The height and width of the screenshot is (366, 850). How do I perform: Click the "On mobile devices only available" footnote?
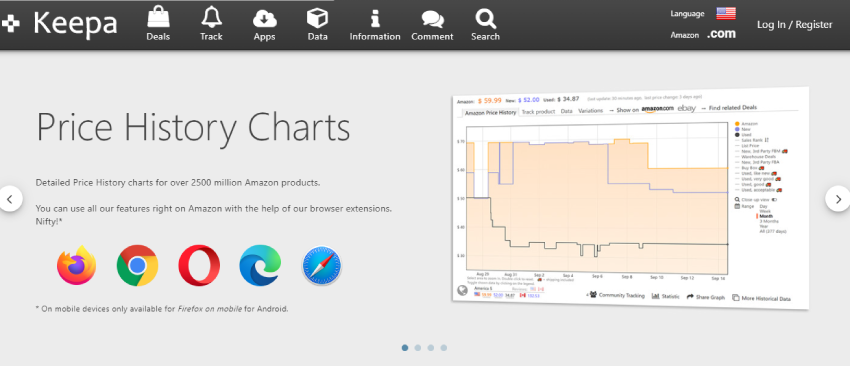coord(162,309)
